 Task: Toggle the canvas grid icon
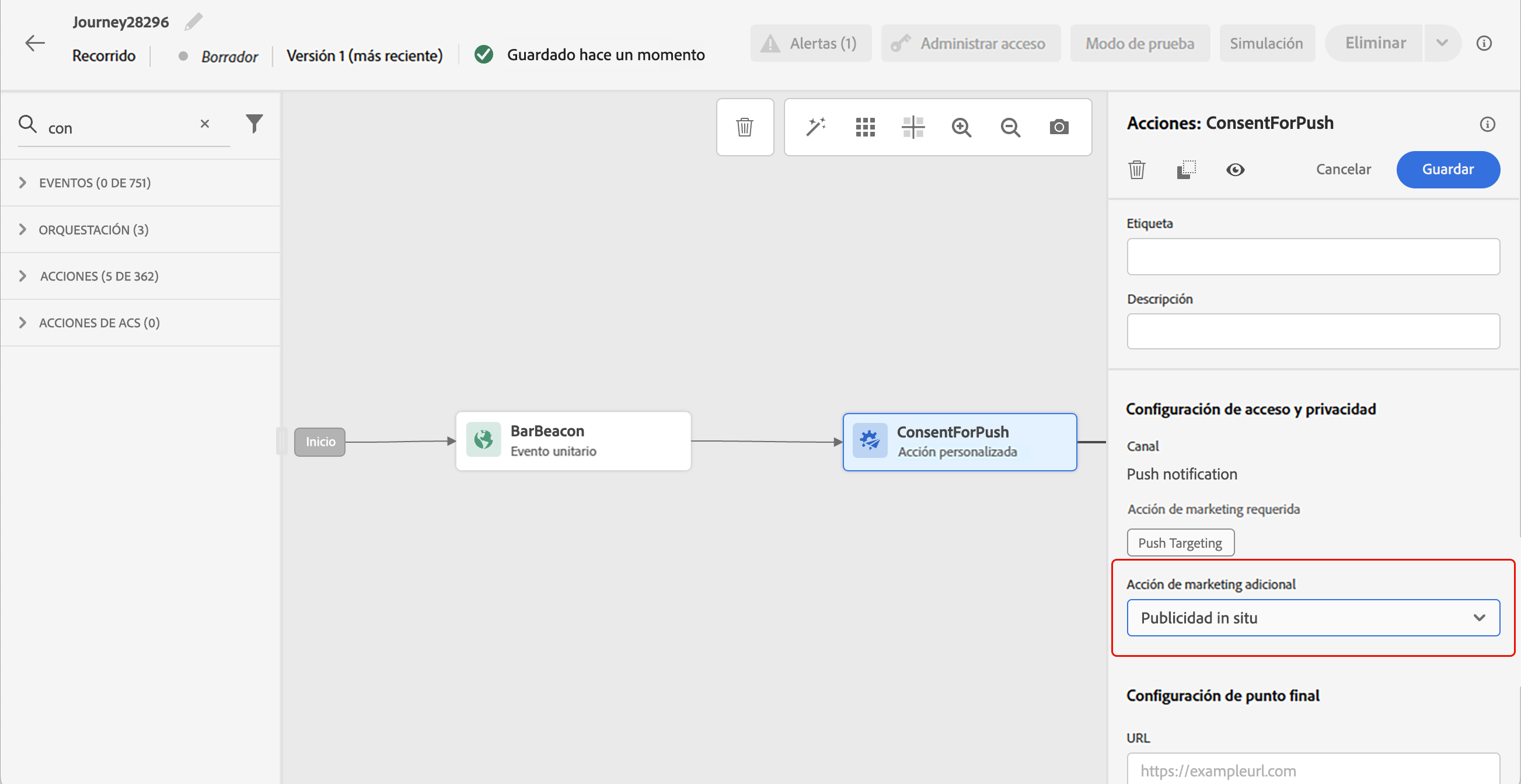865,127
